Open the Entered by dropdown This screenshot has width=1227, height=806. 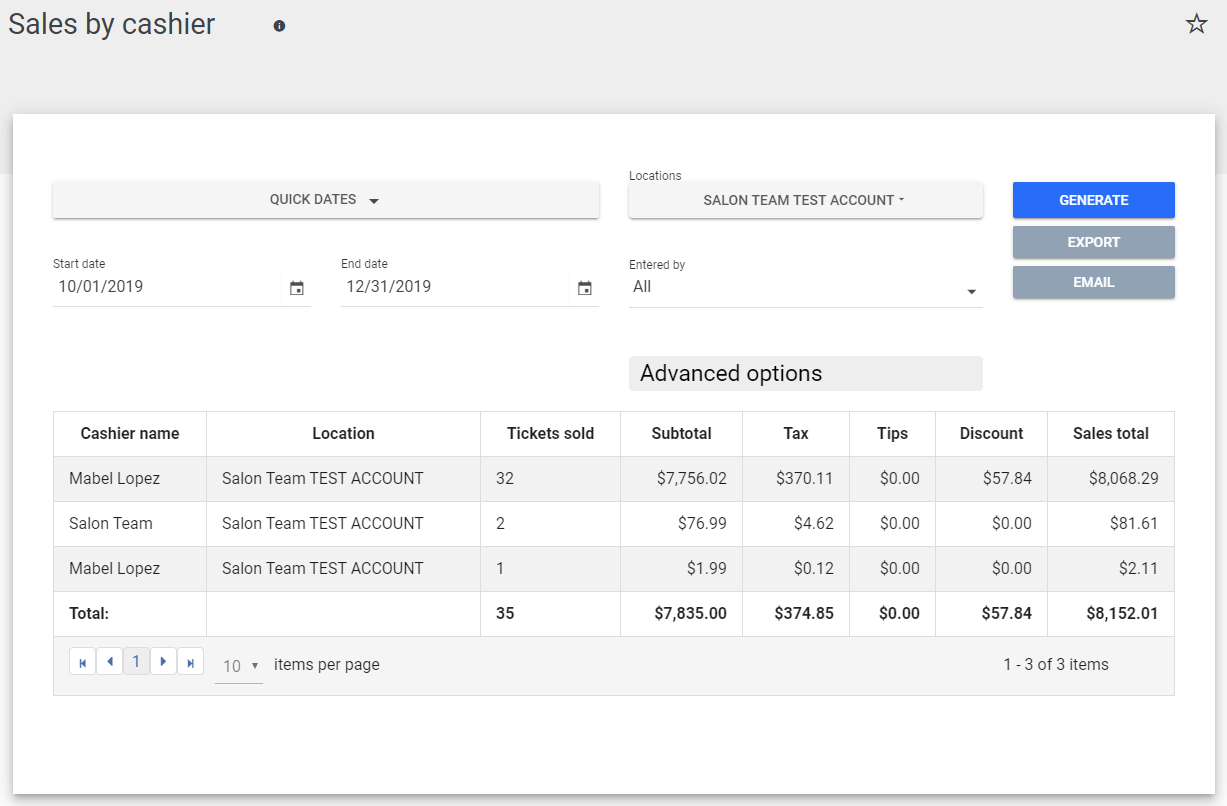point(805,288)
